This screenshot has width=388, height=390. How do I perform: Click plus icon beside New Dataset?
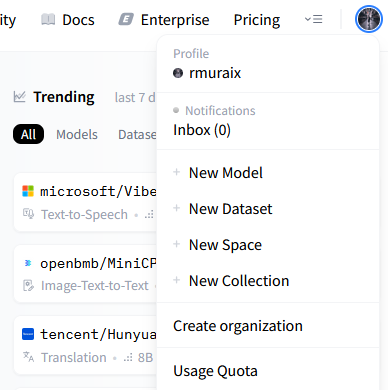[x=177, y=208]
